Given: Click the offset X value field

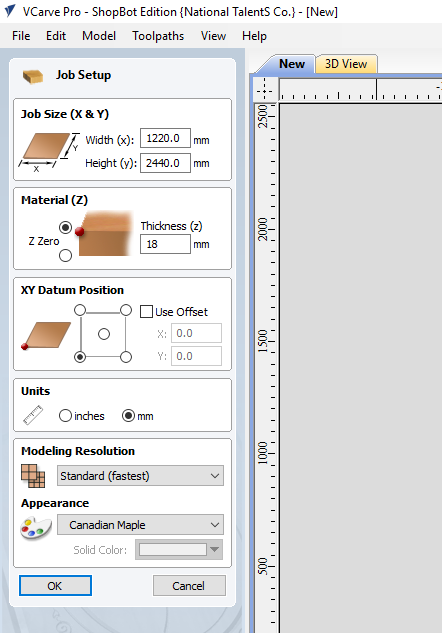Looking at the screenshot, I should pos(196,333).
